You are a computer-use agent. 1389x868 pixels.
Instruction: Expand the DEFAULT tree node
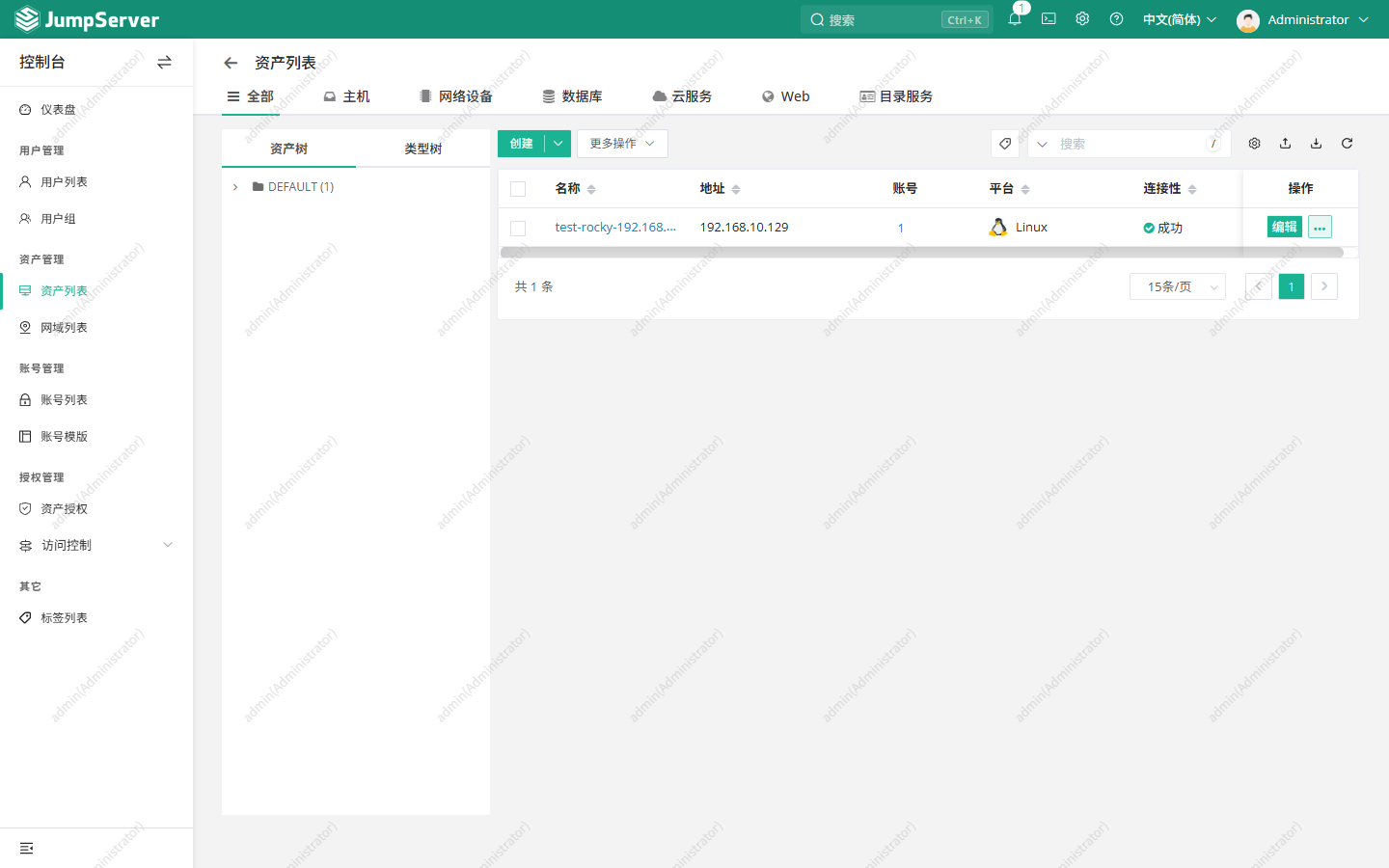(x=235, y=187)
